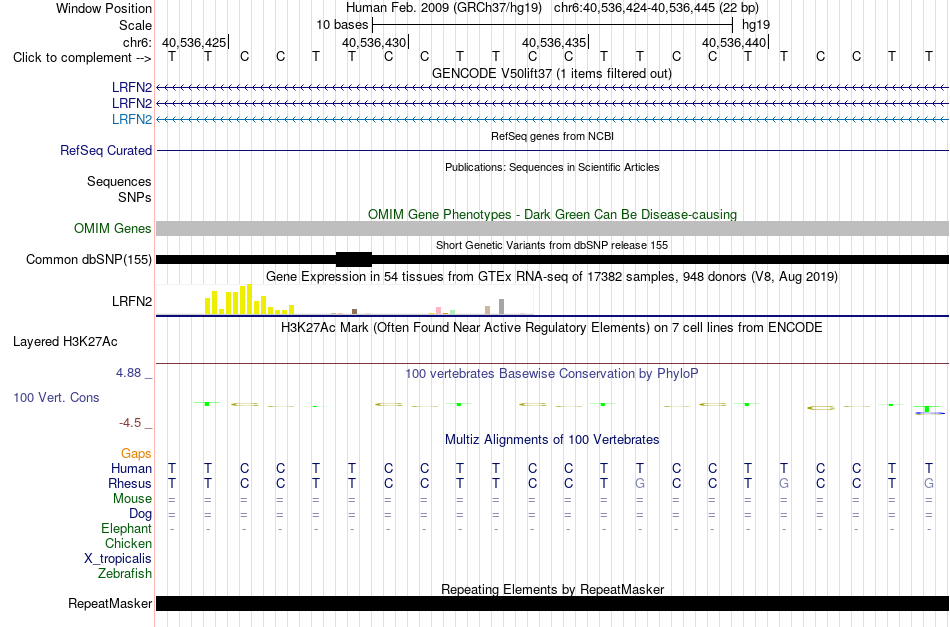Click the chr6: ruler label

pos(138,42)
